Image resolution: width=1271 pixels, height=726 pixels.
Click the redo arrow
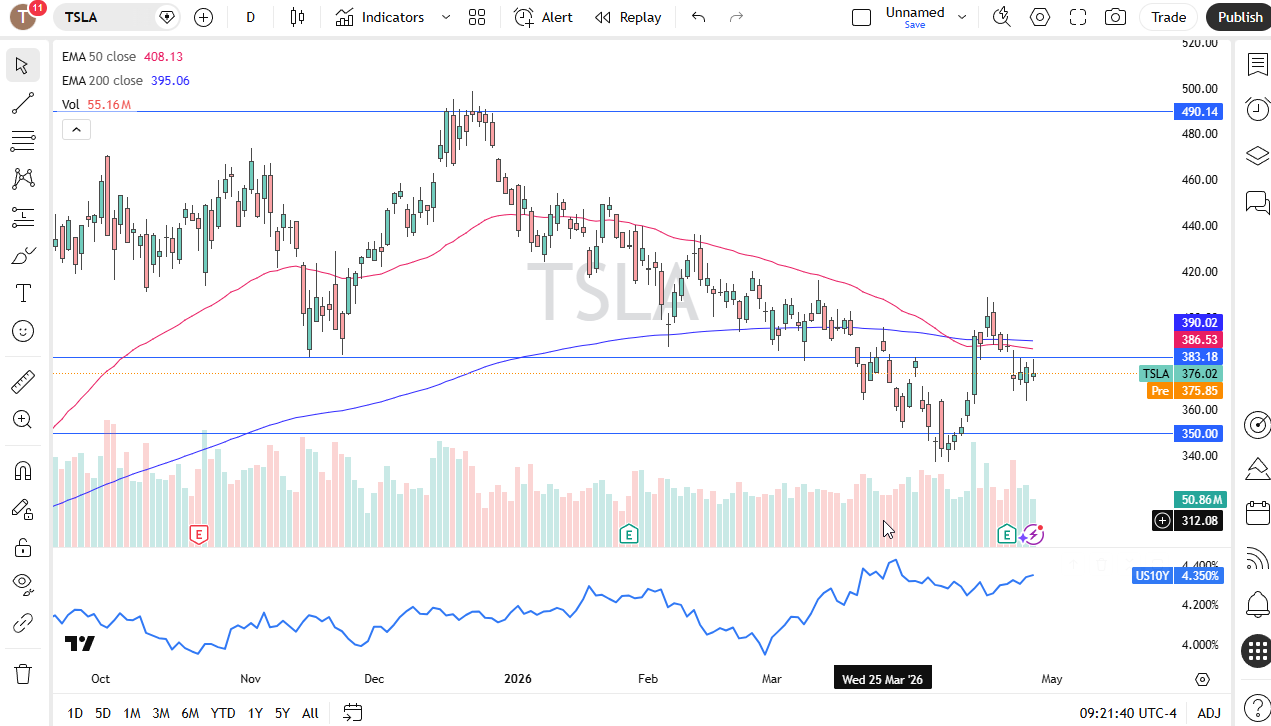point(737,17)
